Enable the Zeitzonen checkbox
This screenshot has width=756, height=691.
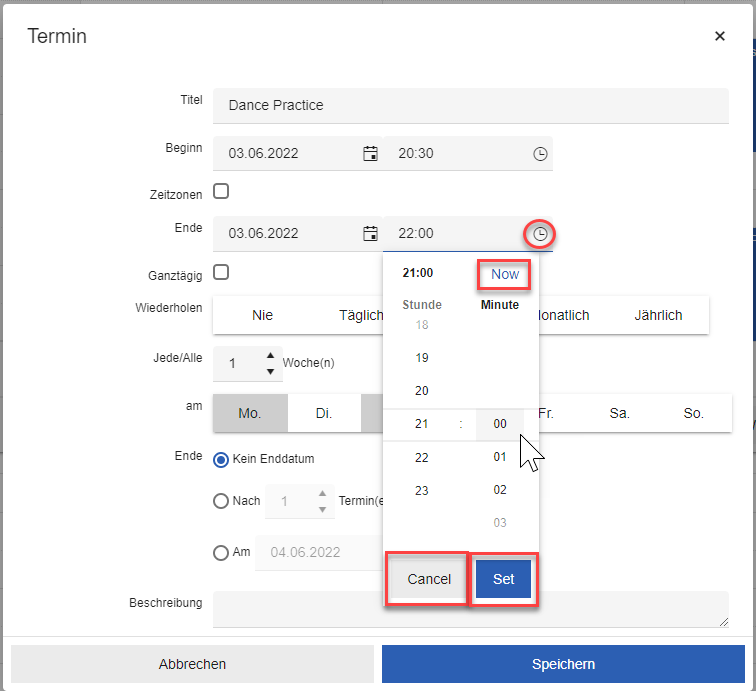(221, 191)
